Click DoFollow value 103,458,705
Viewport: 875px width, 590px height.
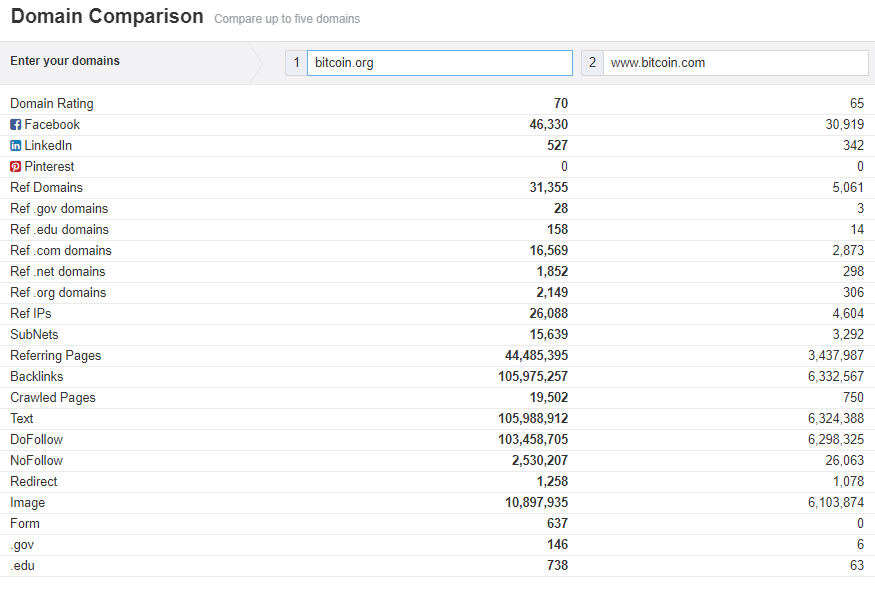(x=533, y=440)
